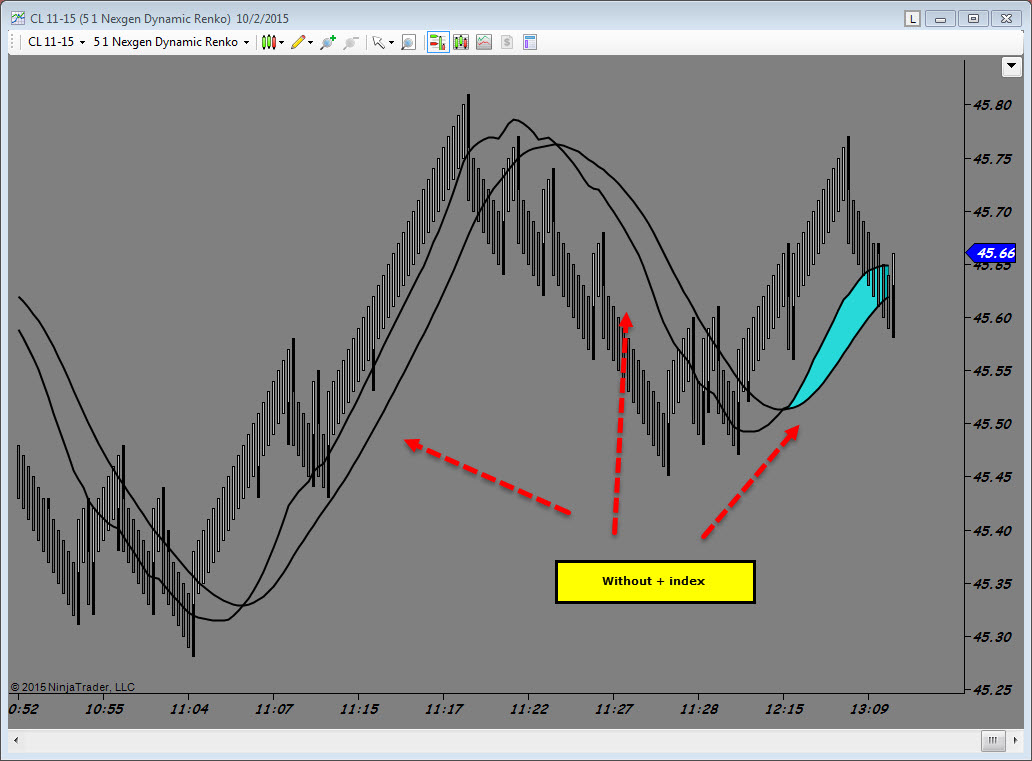
Task: Click the horizontal scrollbar left arrow
Action: coord(16,741)
